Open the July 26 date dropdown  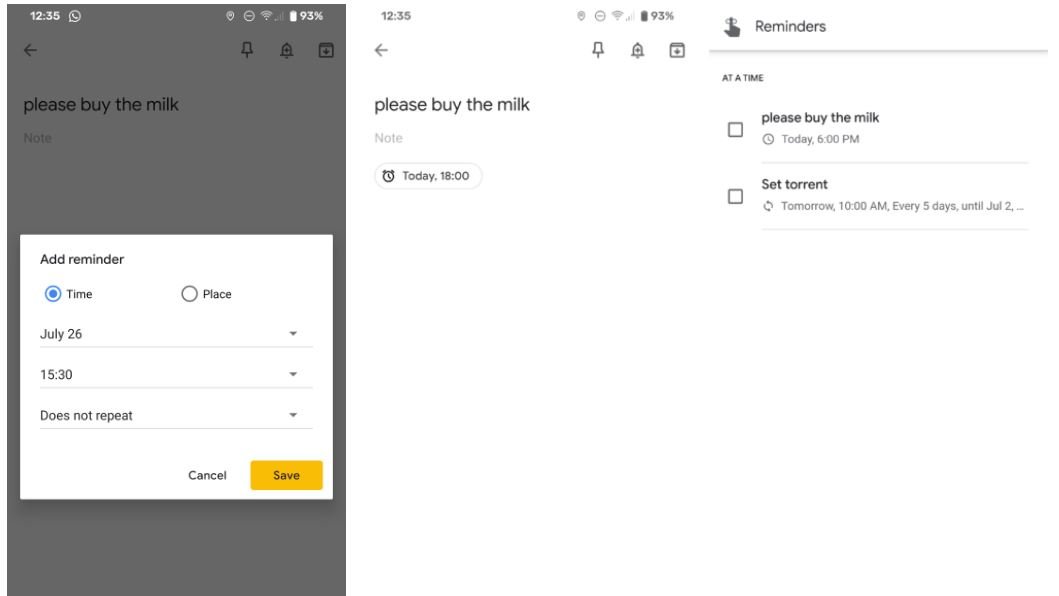[176, 334]
